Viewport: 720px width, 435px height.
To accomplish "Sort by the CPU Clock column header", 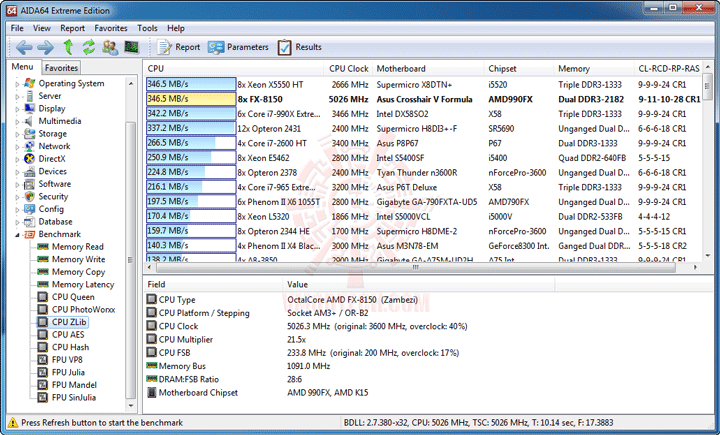I will click(348, 68).
